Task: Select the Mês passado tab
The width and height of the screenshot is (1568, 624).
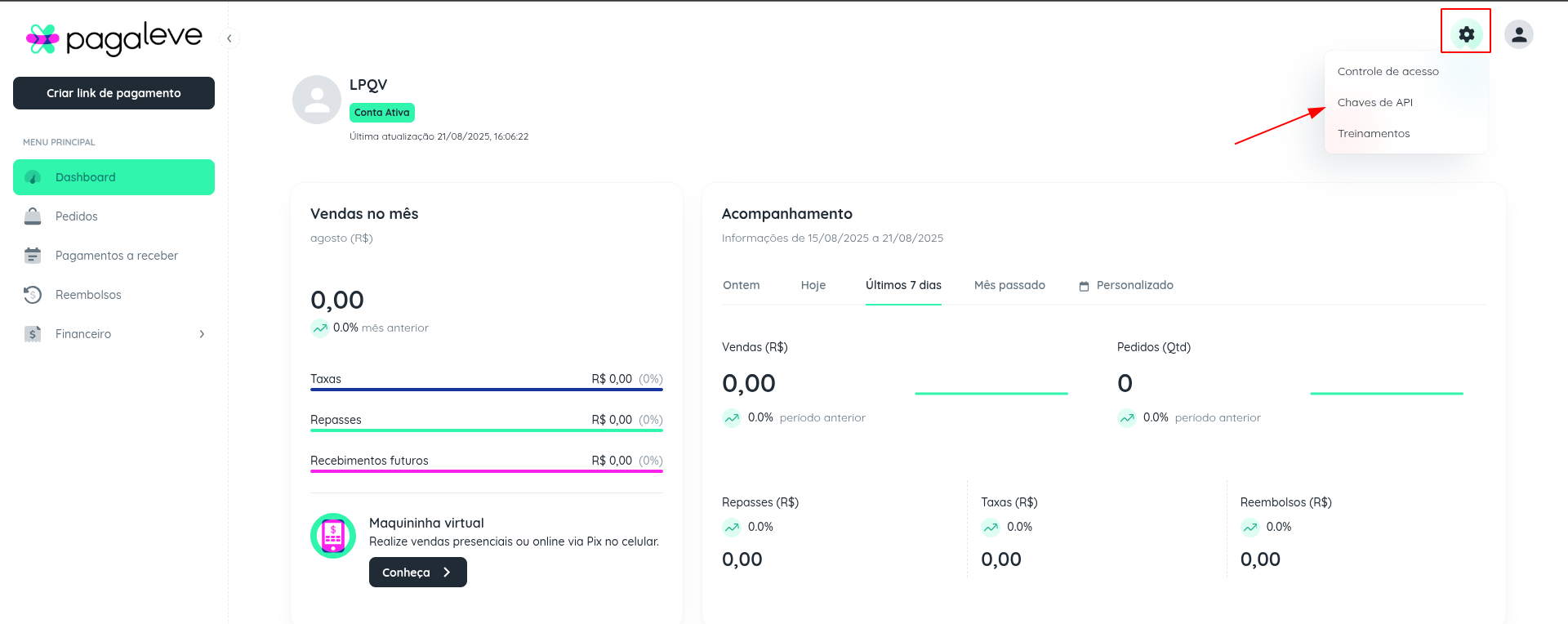Action: 1009,285
